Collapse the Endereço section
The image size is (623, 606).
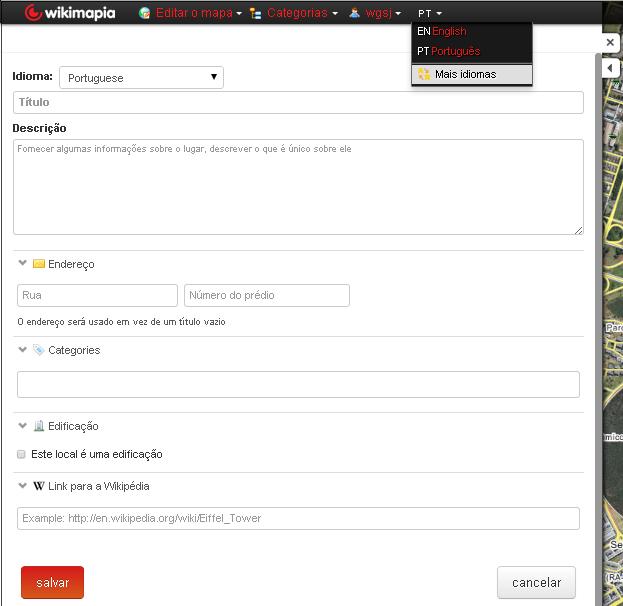click(x=23, y=264)
